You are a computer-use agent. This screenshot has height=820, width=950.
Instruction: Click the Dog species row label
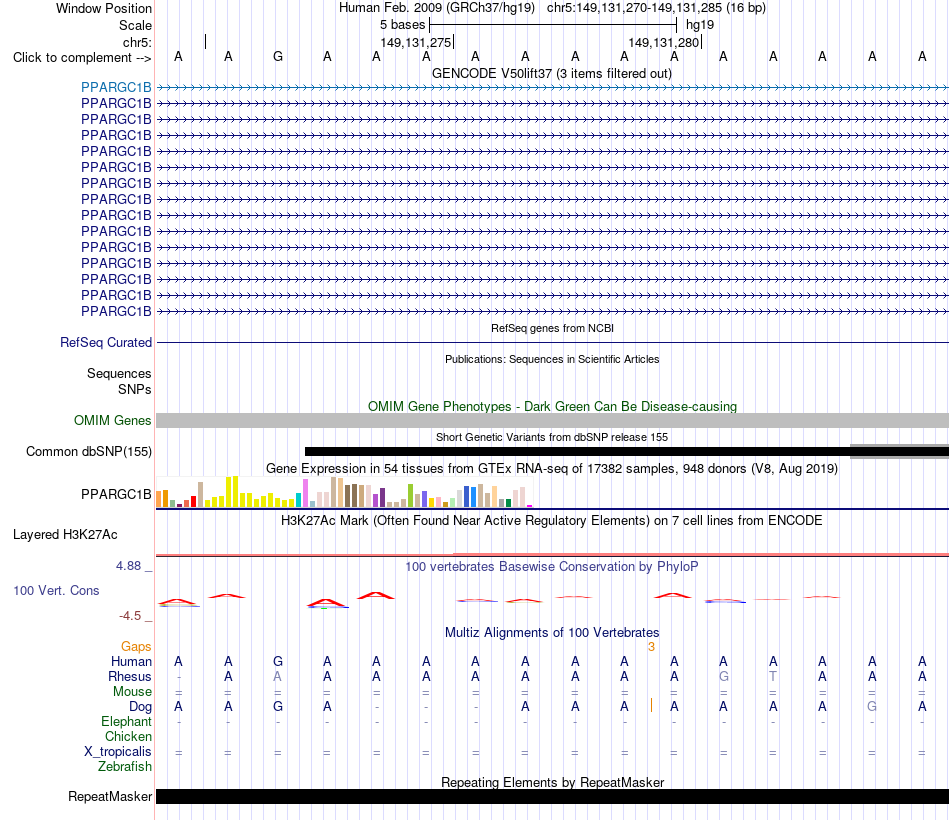141,707
